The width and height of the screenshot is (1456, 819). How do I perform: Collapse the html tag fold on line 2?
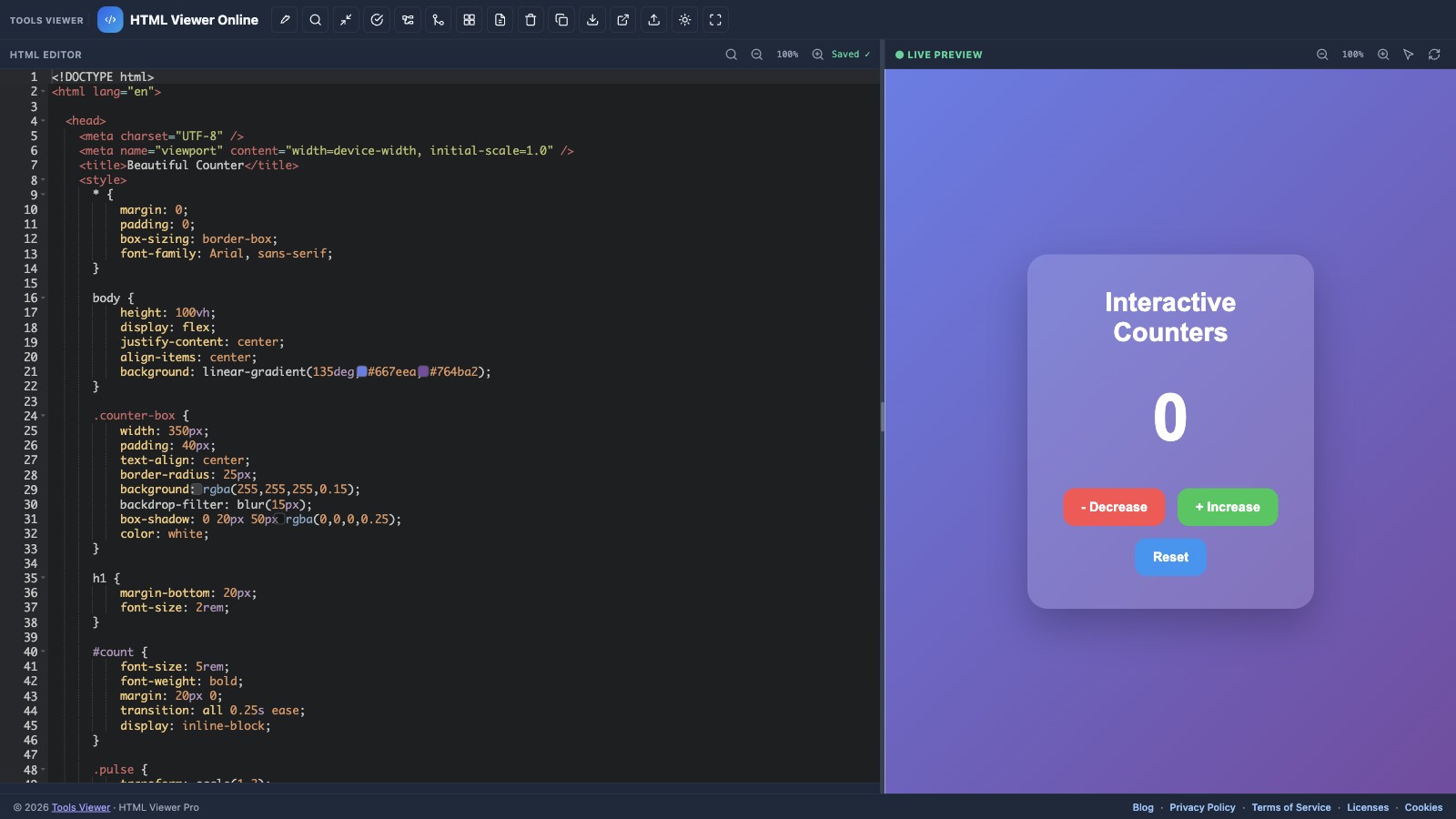click(43, 92)
